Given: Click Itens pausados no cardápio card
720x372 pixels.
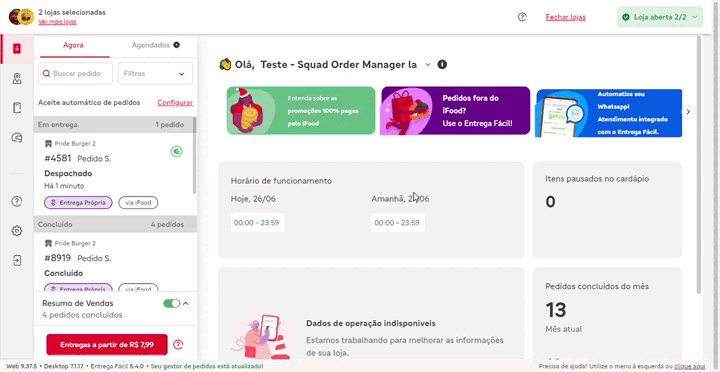Looking at the screenshot, I should tap(607, 210).
